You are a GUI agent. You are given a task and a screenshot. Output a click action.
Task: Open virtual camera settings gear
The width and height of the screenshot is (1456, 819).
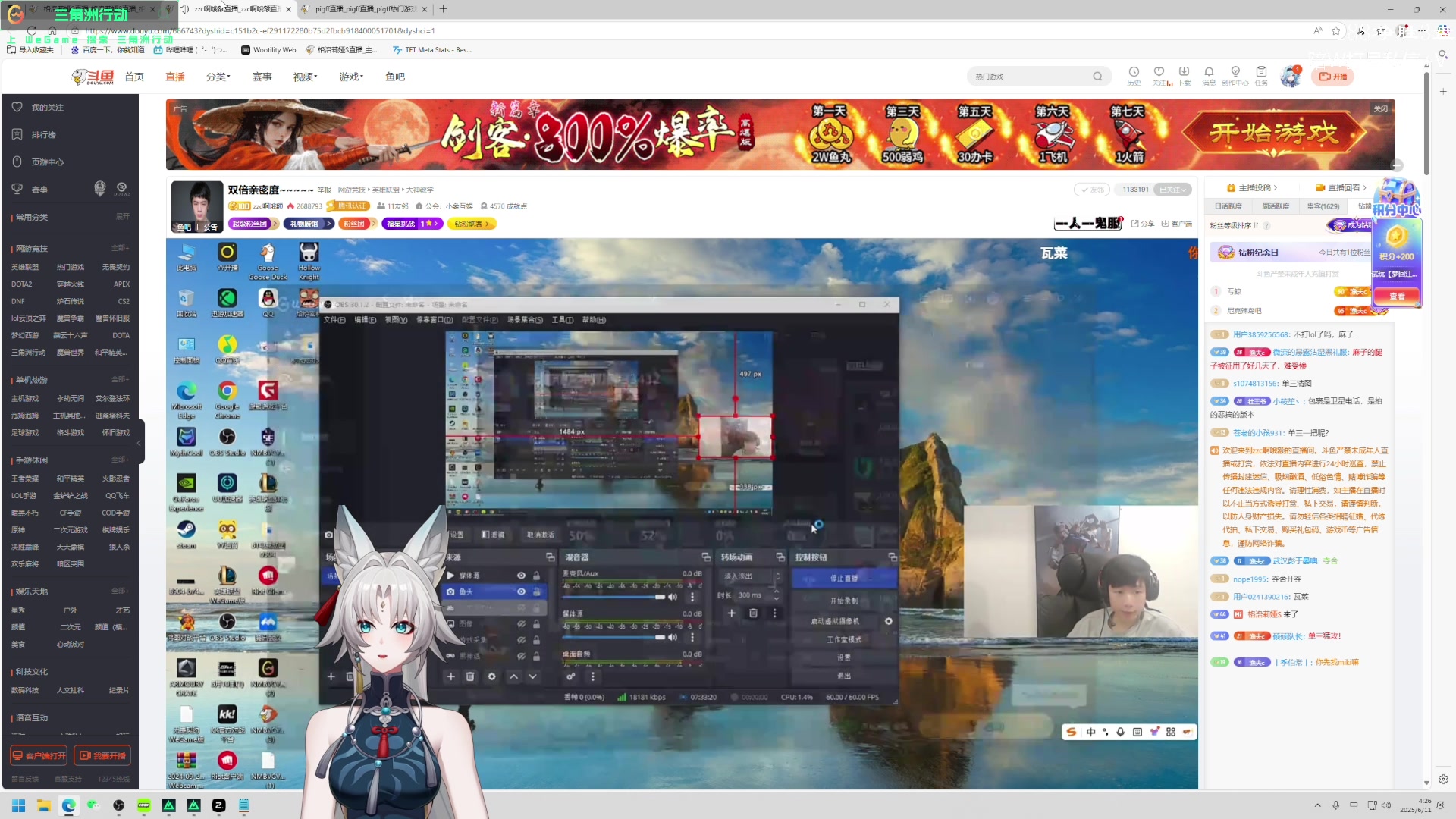[888, 621]
